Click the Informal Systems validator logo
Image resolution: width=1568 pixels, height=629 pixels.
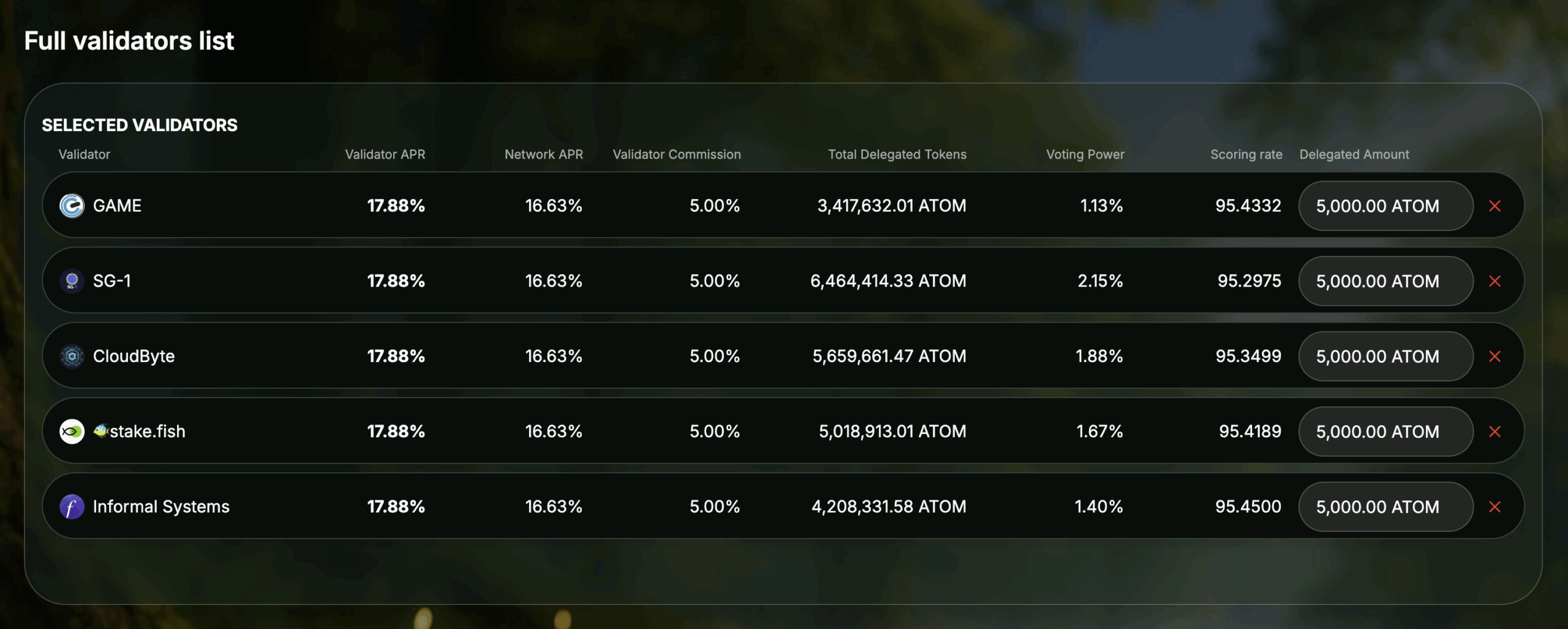pos(72,507)
